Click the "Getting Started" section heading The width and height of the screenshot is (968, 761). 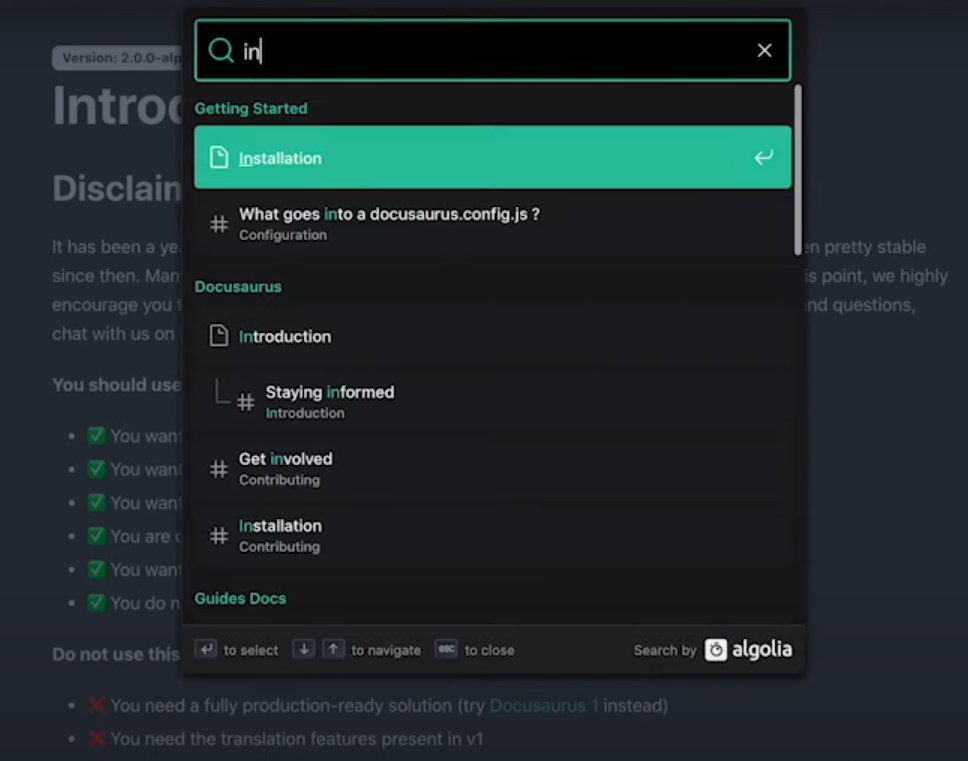tap(251, 109)
